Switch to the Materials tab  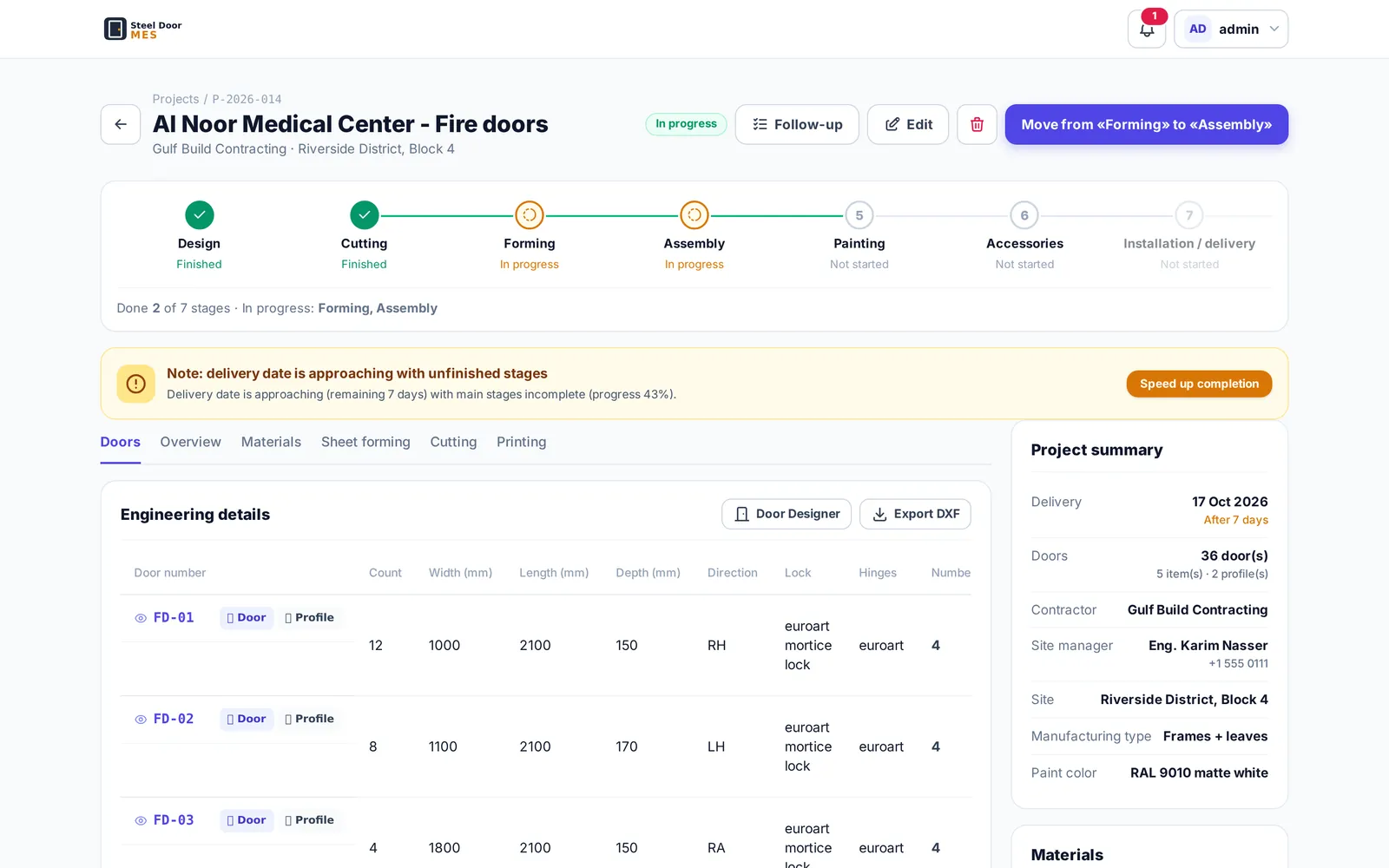(271, 442)
